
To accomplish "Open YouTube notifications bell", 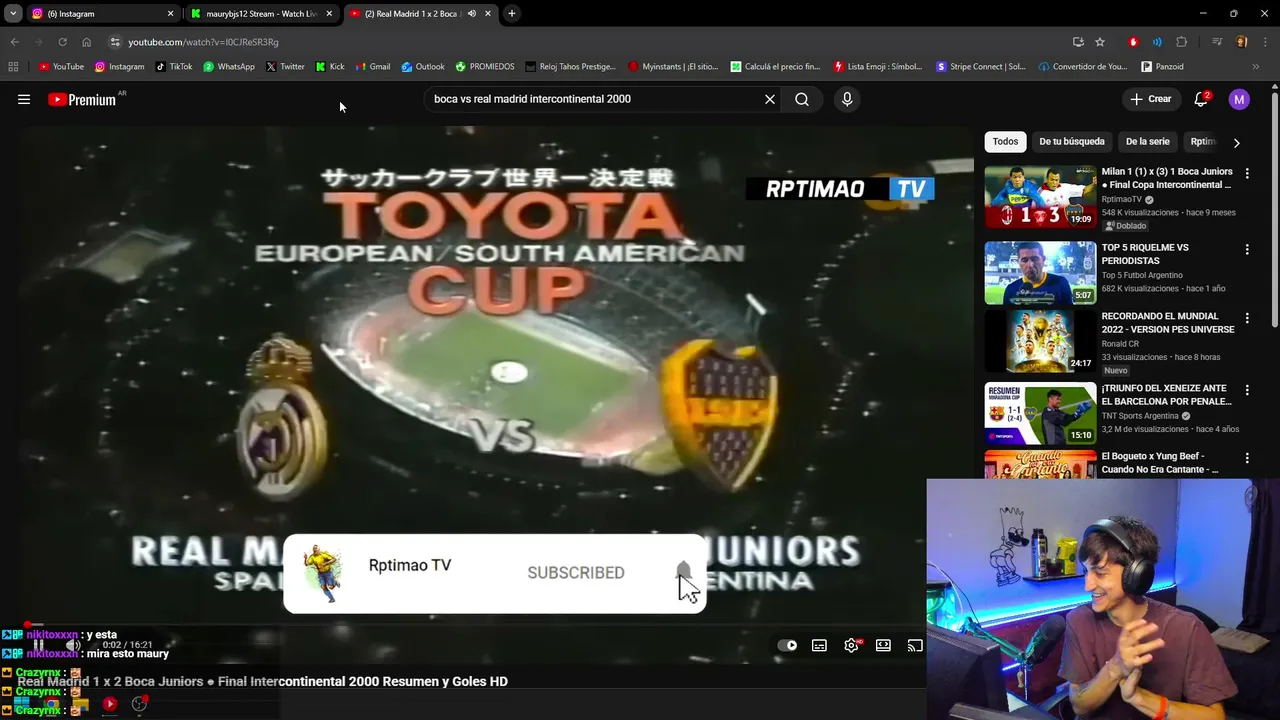I will [1201, 99].
